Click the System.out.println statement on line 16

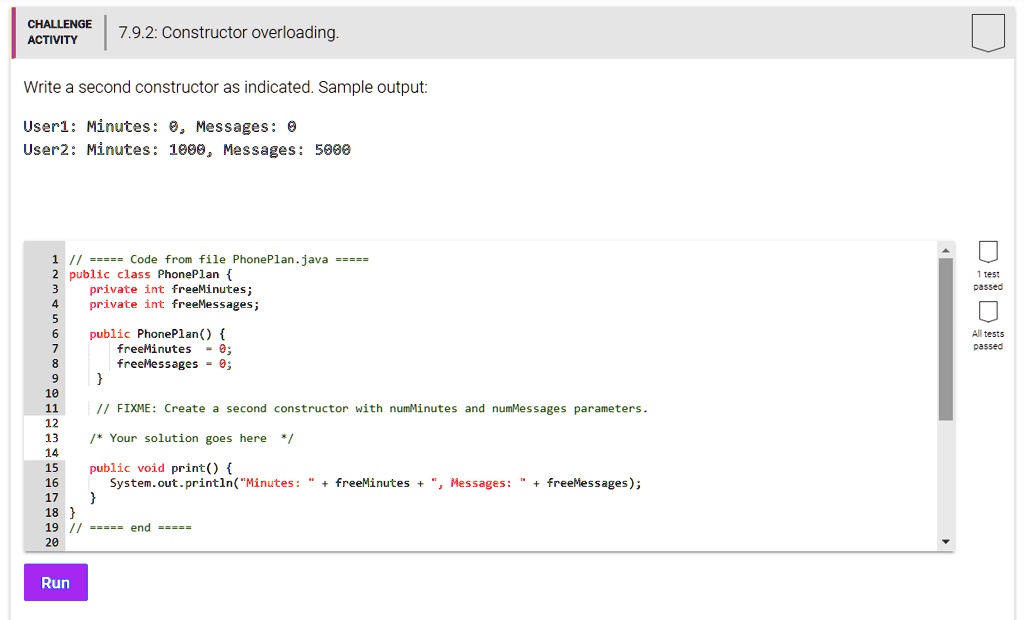click(376, 483)
